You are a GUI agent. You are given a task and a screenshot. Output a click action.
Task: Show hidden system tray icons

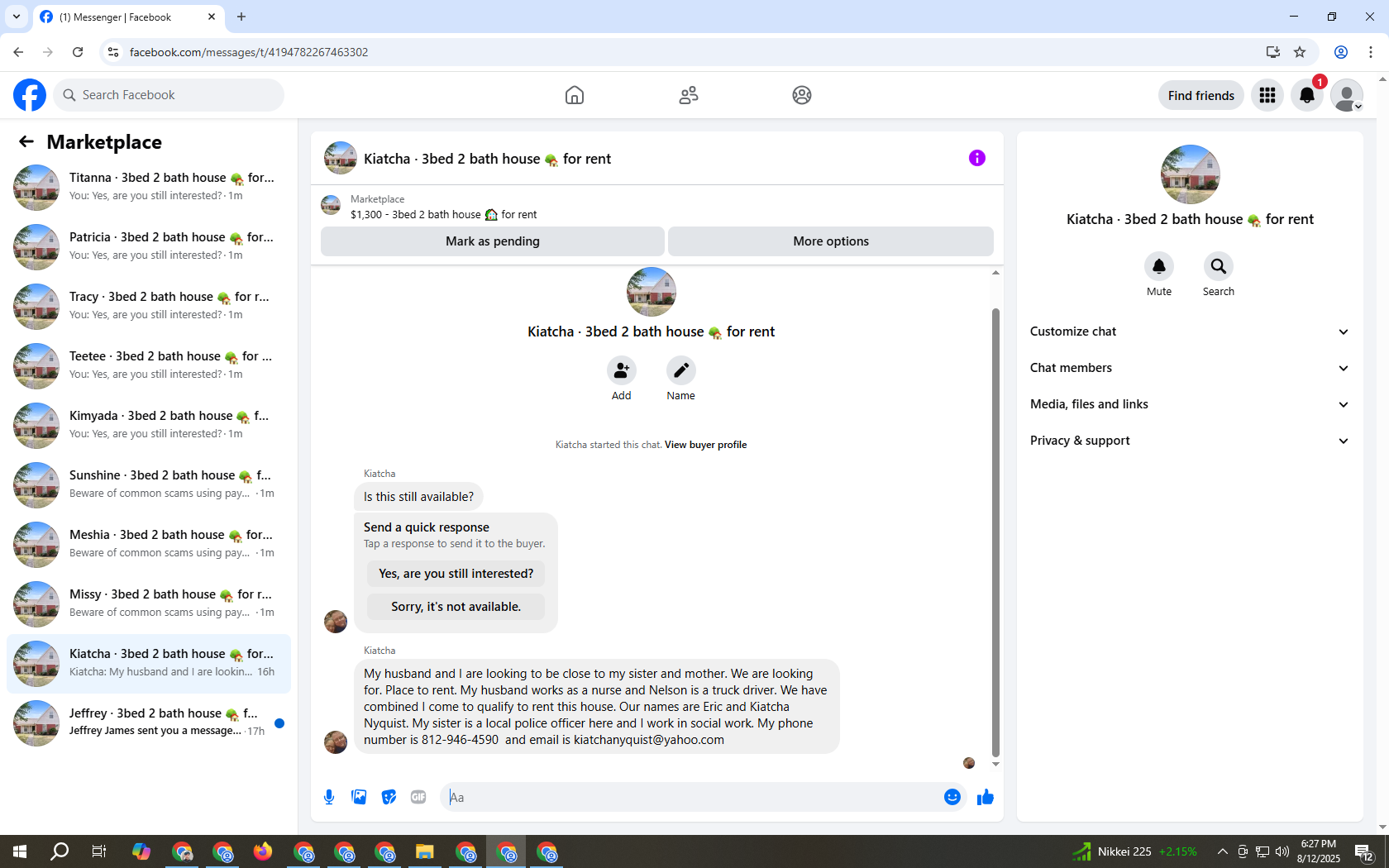[x=1222, y=851]
